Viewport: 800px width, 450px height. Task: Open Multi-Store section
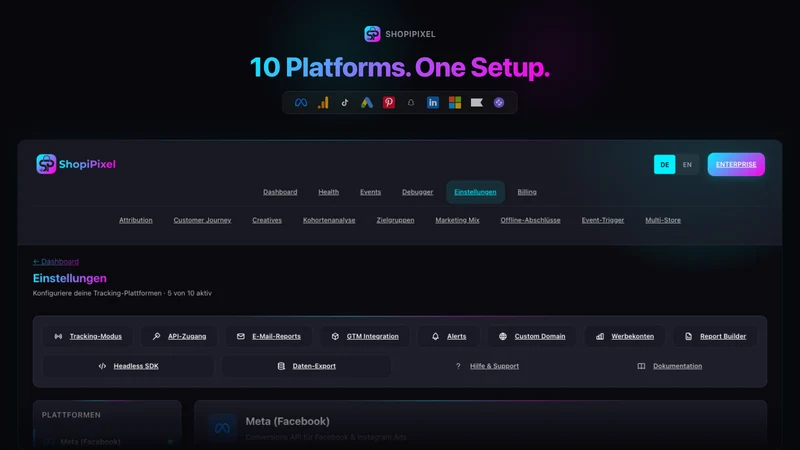pyautogui.click(x=663, y=220)
